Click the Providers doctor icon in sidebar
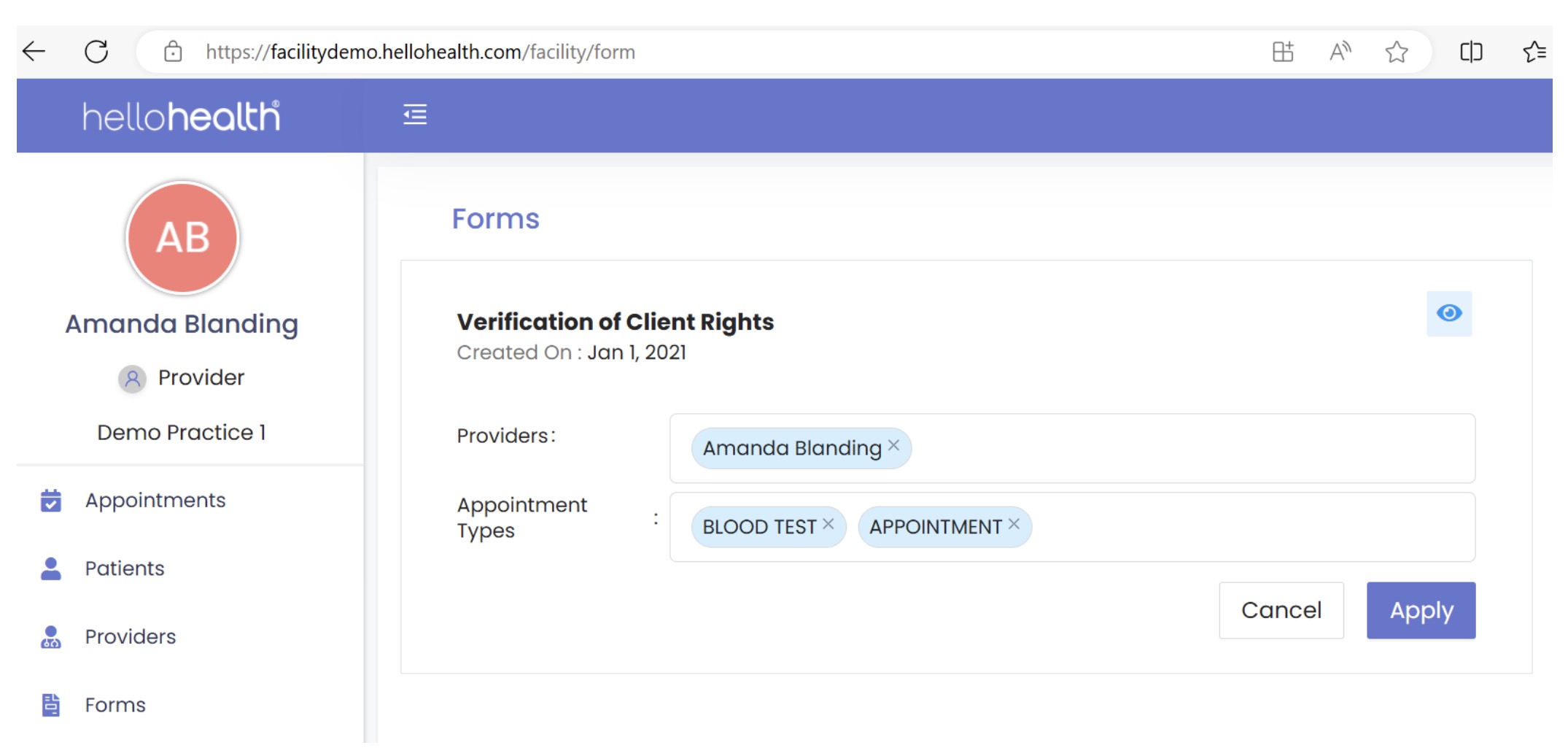1568x756 pixels. point(51,637)
